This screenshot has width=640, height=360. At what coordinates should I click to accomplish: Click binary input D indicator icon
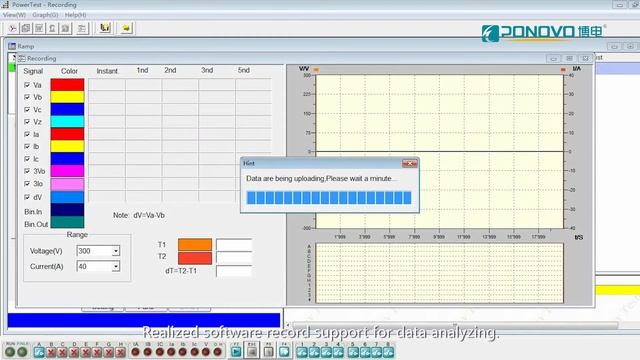pyautogui.click(x=74, y=352)
